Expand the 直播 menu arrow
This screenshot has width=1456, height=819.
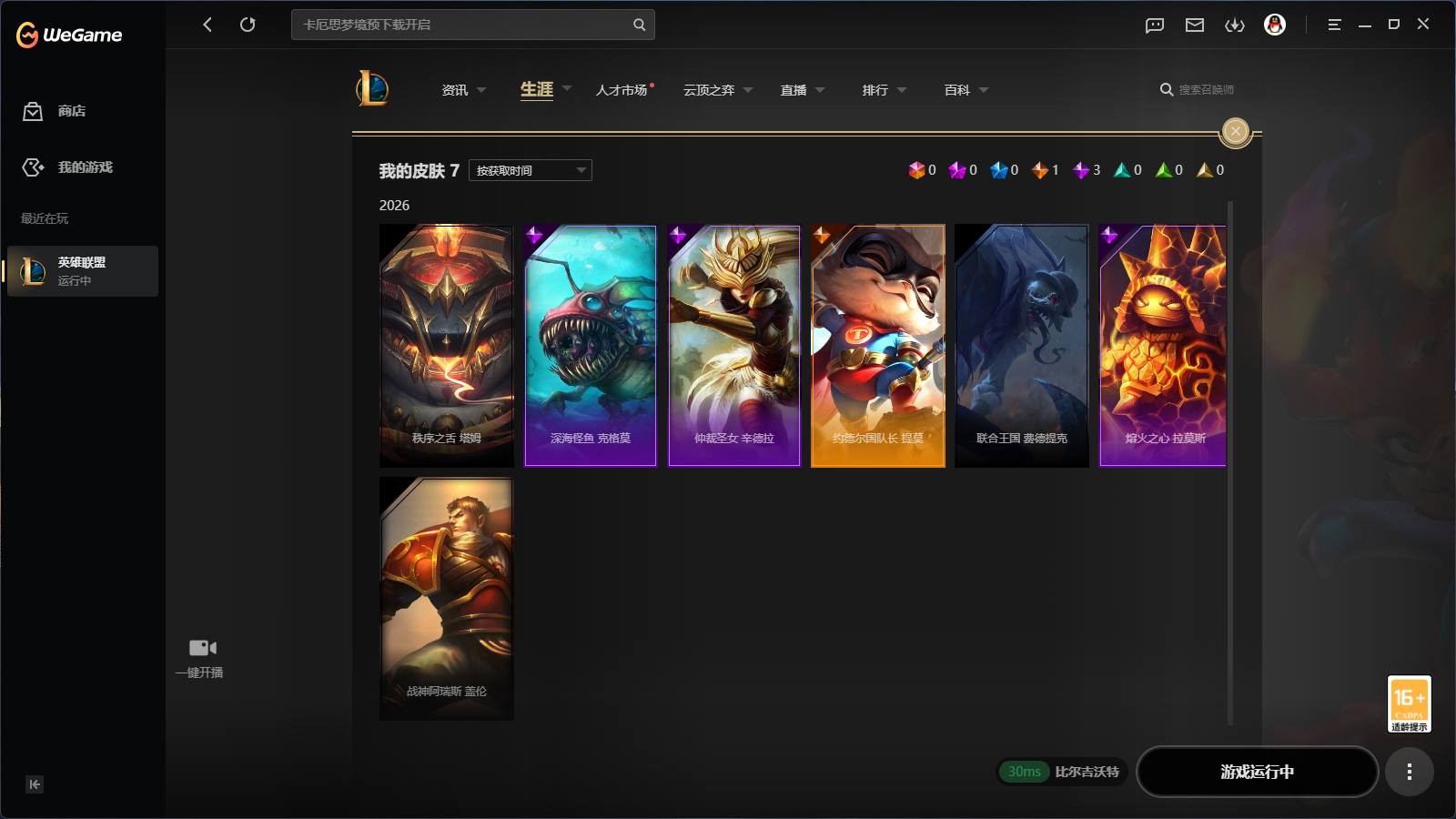[820, 90]
